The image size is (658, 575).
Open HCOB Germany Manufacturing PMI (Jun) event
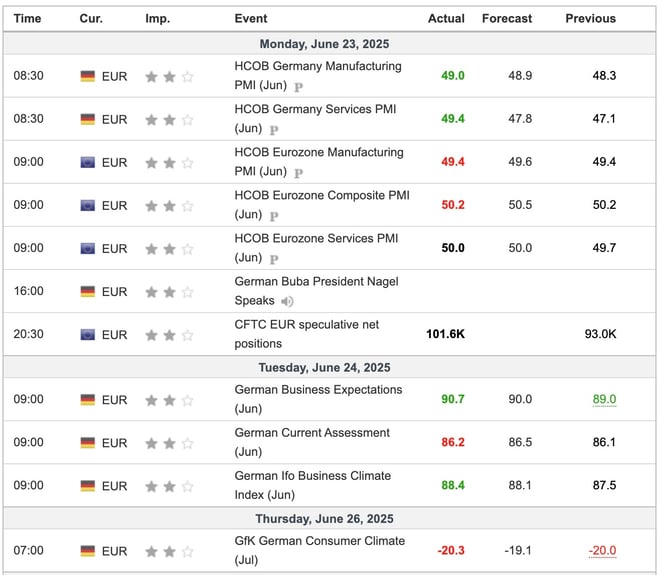[318, 76]
